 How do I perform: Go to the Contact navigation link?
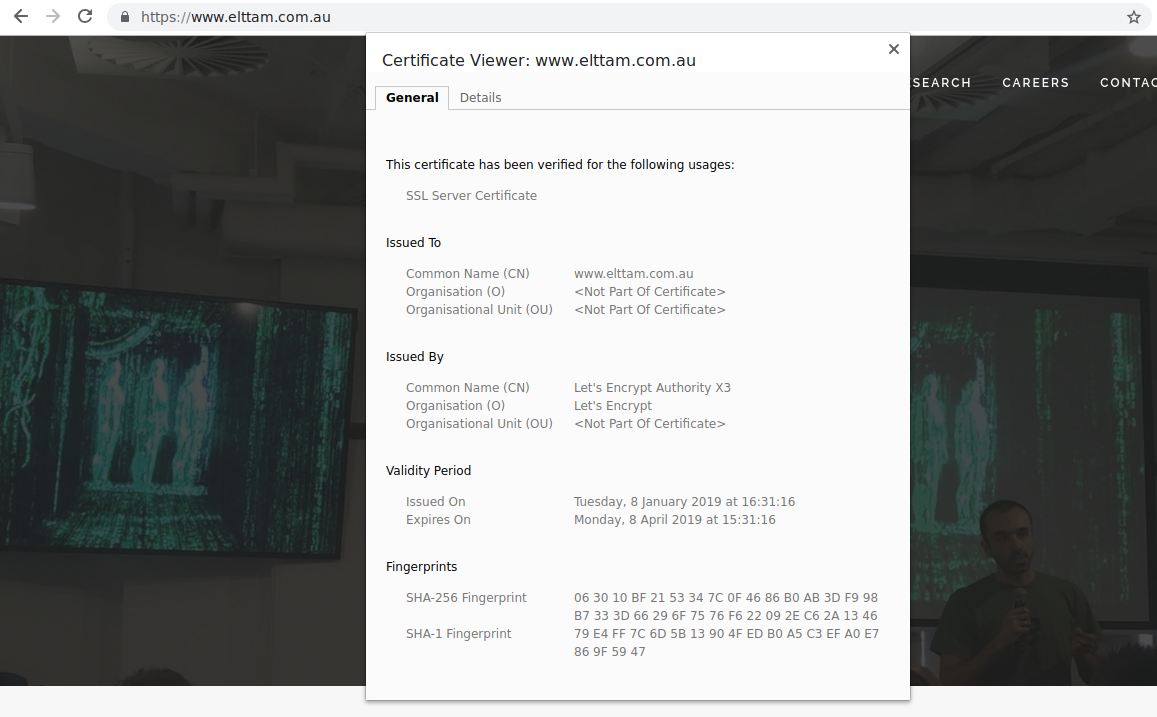(x=1127, y=83)
